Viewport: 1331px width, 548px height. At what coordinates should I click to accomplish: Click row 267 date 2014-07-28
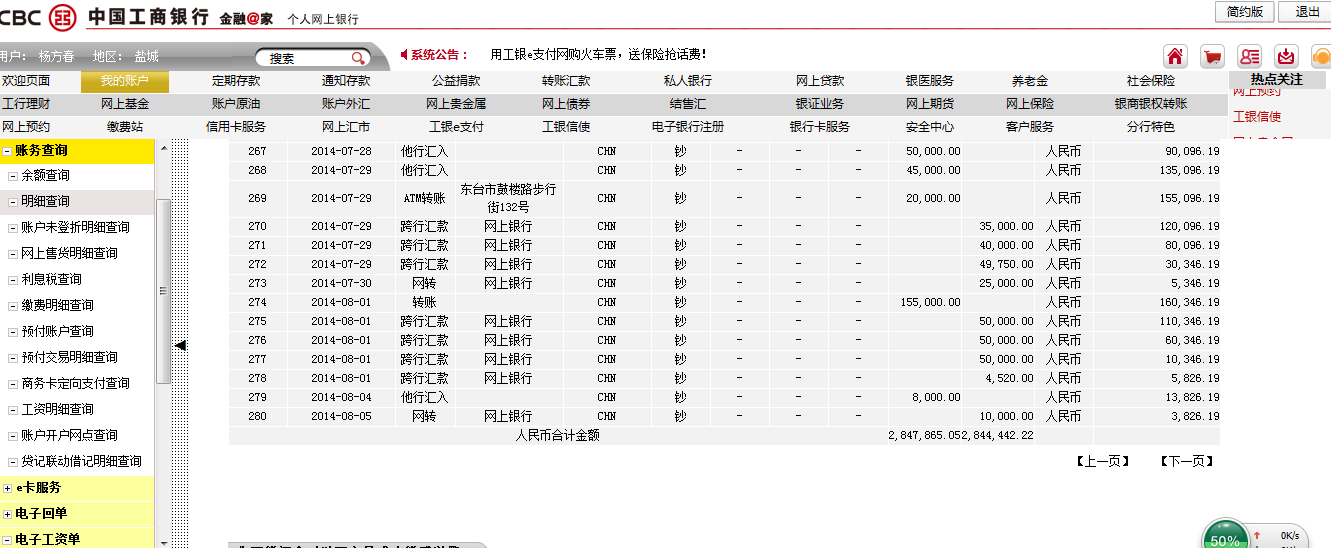(x=341, y=151)
